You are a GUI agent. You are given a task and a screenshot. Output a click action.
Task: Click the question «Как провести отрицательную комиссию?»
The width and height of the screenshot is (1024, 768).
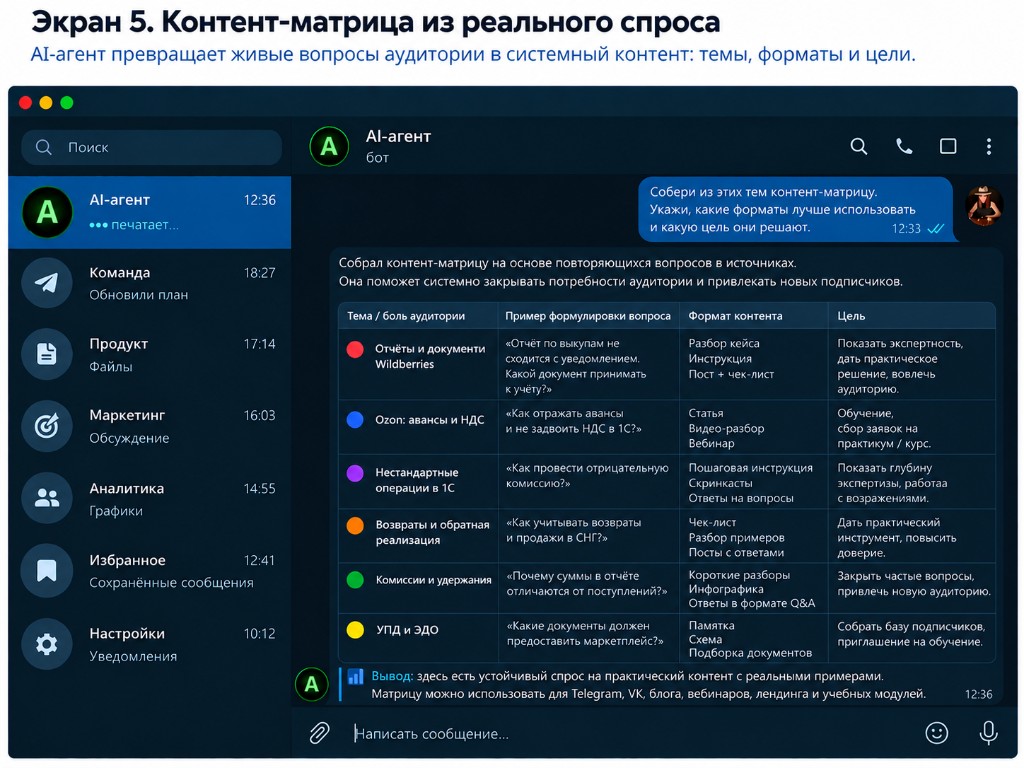pyautogui.click(x=587, y=475)
